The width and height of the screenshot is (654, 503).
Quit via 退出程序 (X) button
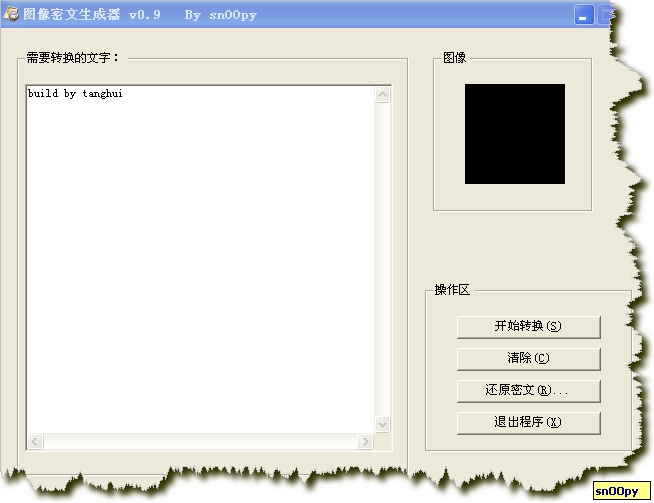point(528,423)
